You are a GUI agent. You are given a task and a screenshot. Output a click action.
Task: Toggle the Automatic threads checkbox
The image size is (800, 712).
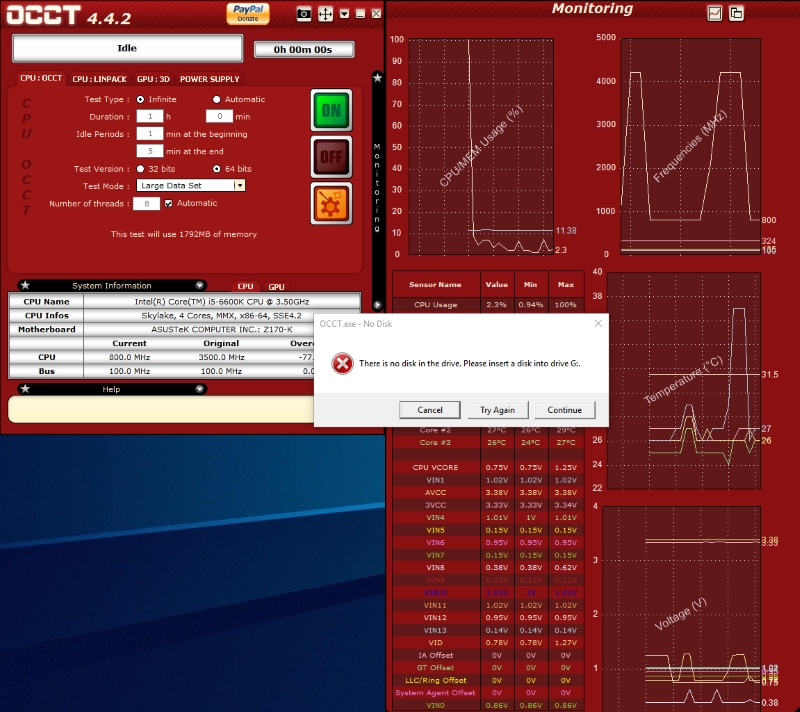pos(168,204)
